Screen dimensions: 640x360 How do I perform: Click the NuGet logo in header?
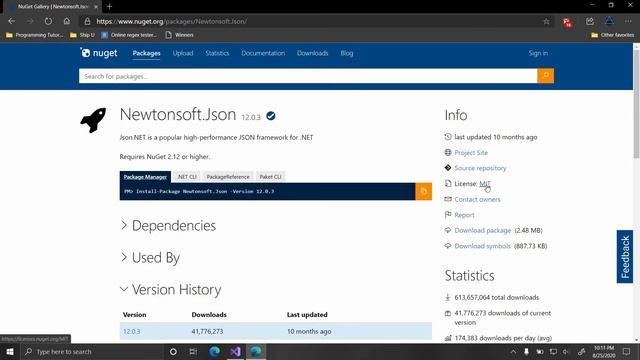click(99, 53)
